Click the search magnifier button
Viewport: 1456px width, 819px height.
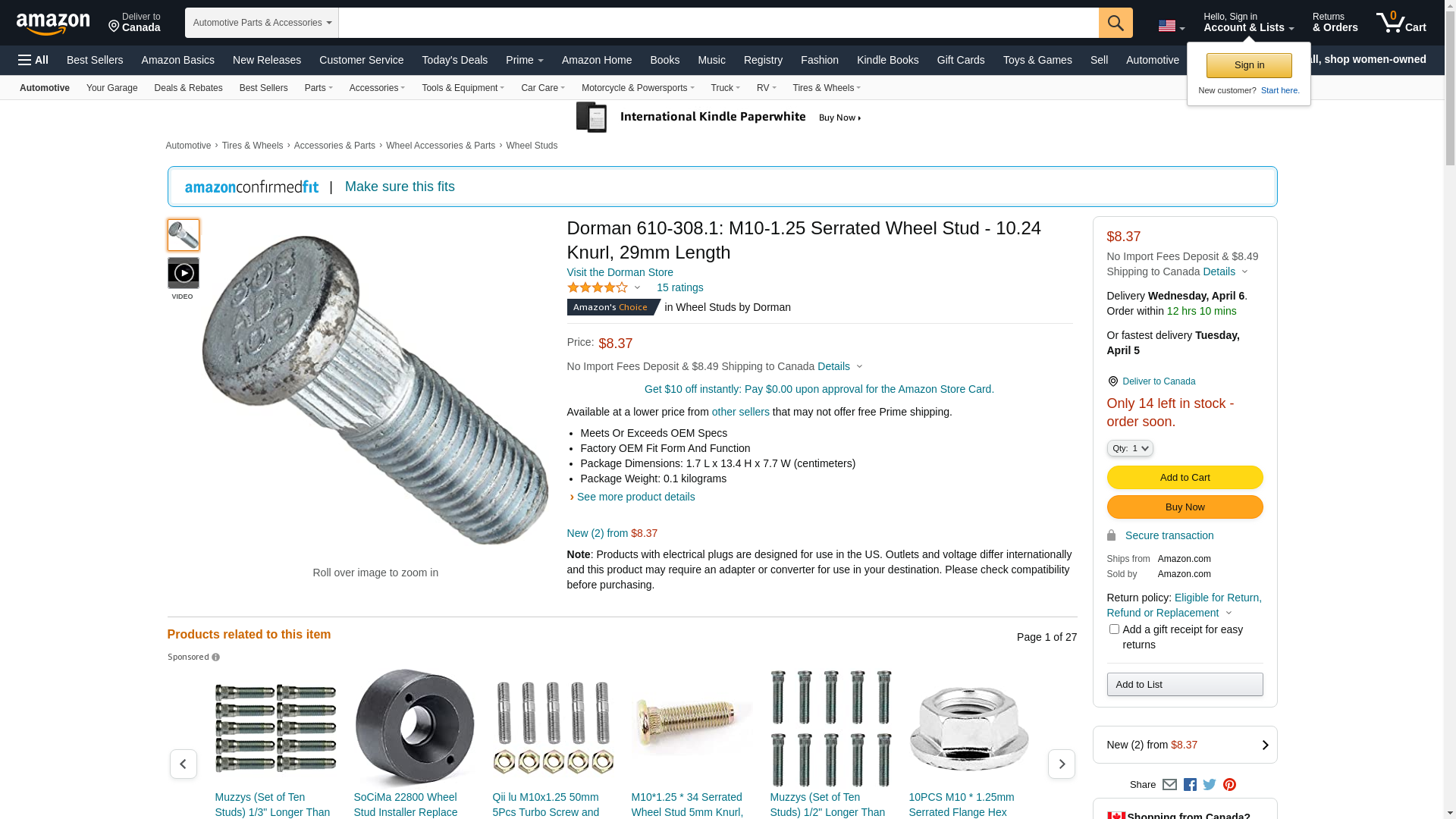tap(1116, 23)
